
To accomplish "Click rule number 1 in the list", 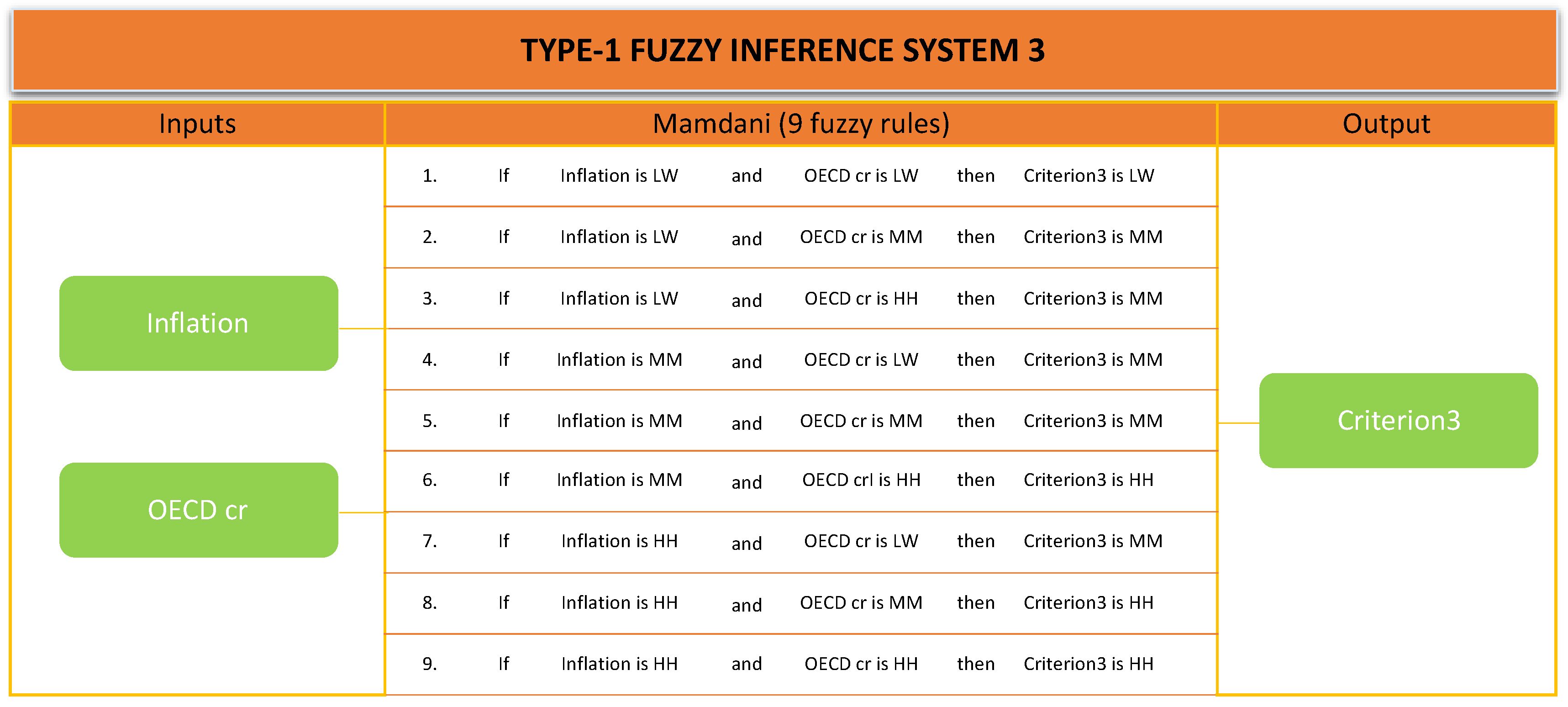I will [430, 176].
